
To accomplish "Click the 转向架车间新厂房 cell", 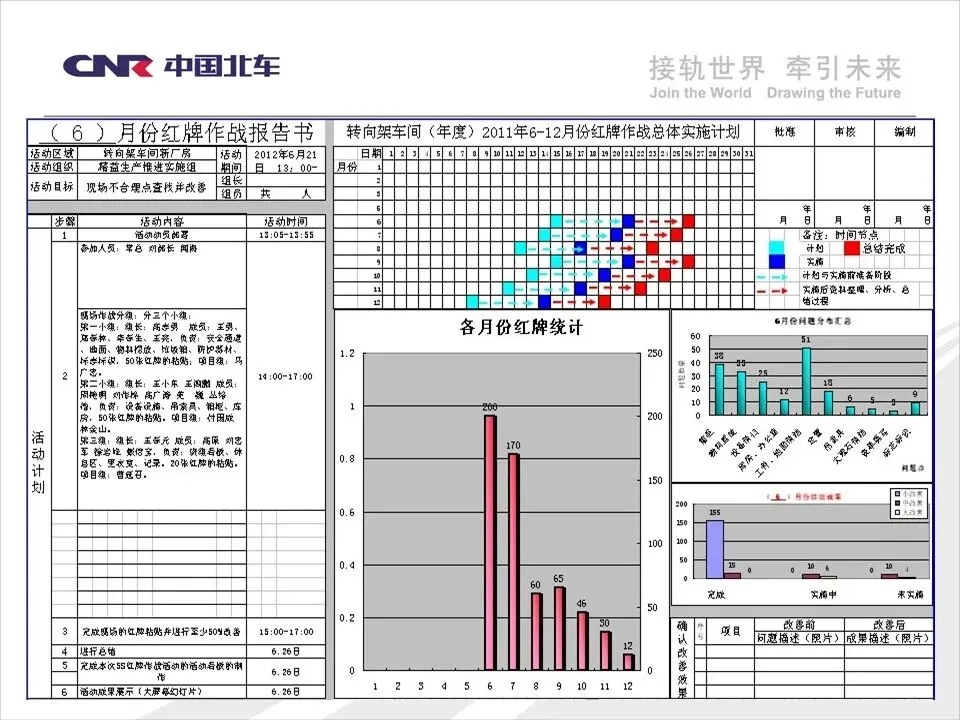I will 147,153.
